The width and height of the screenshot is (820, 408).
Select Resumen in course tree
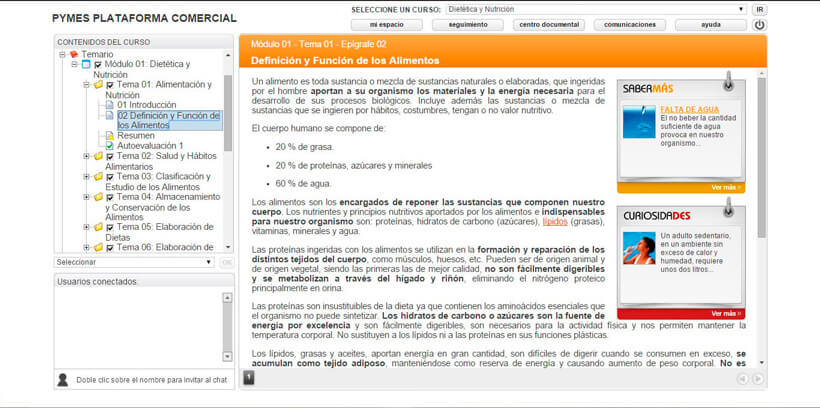pyautogui.click(x=135, y=136)
